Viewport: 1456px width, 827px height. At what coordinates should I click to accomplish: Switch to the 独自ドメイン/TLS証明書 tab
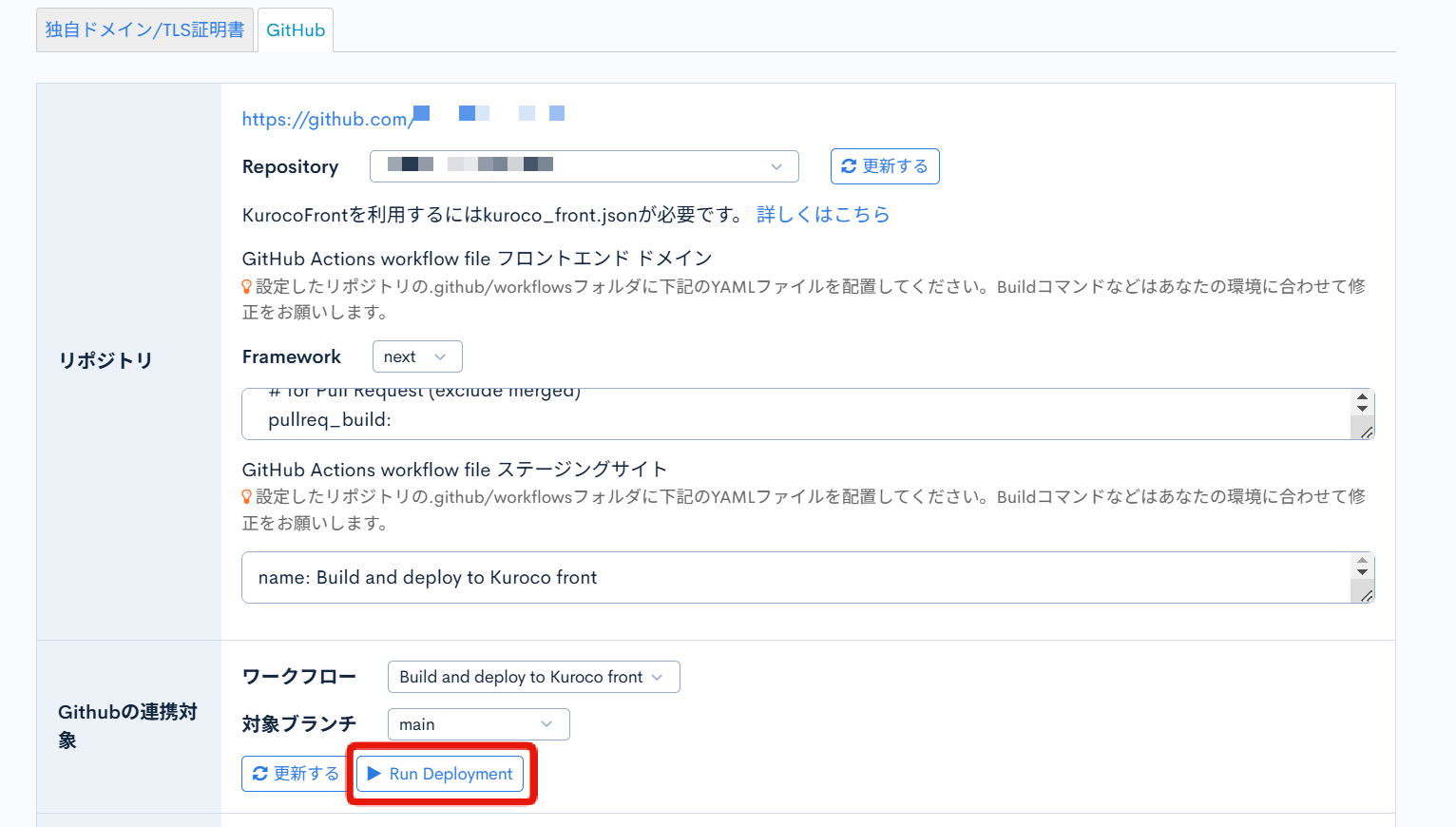point(144,30)
